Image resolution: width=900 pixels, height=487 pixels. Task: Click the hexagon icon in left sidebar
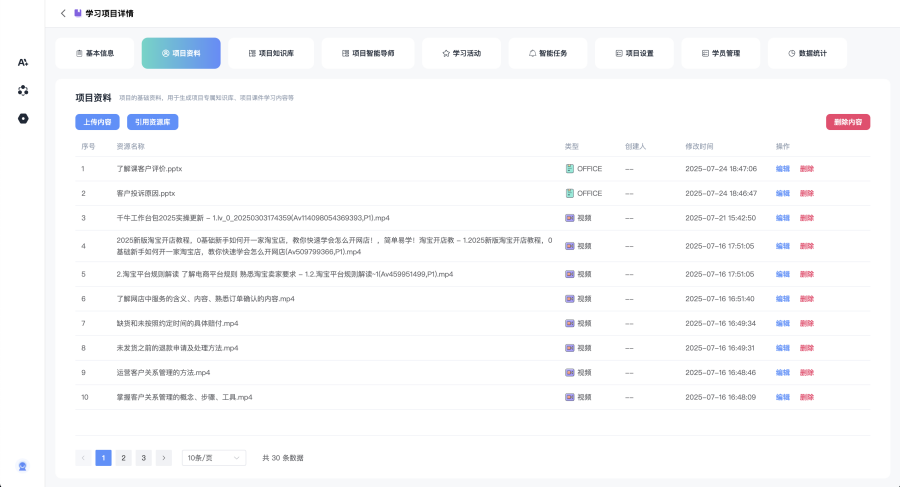tap(23, 119)
